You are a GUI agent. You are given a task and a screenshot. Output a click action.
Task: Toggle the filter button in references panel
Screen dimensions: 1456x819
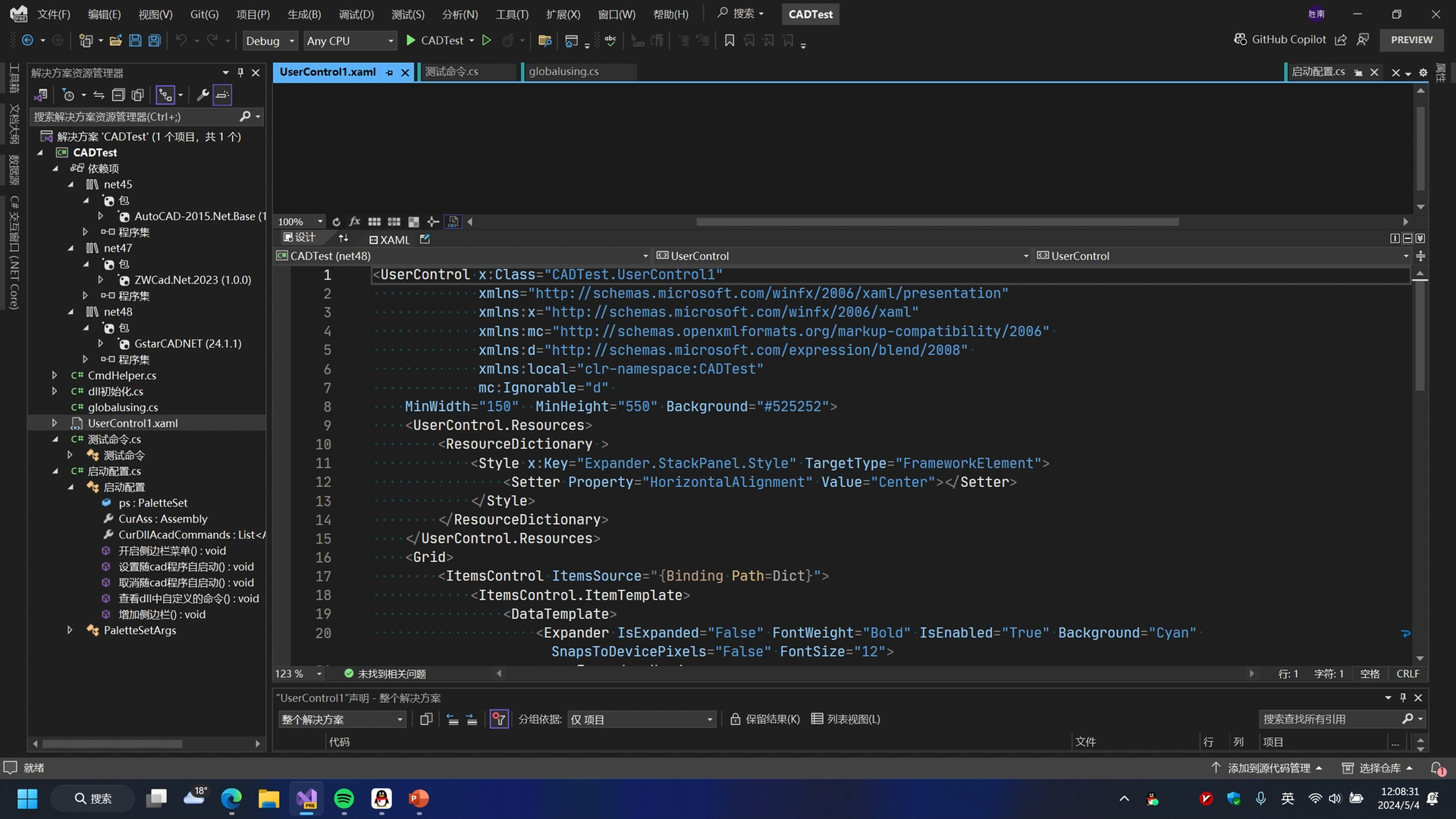[x=499, y=719]
